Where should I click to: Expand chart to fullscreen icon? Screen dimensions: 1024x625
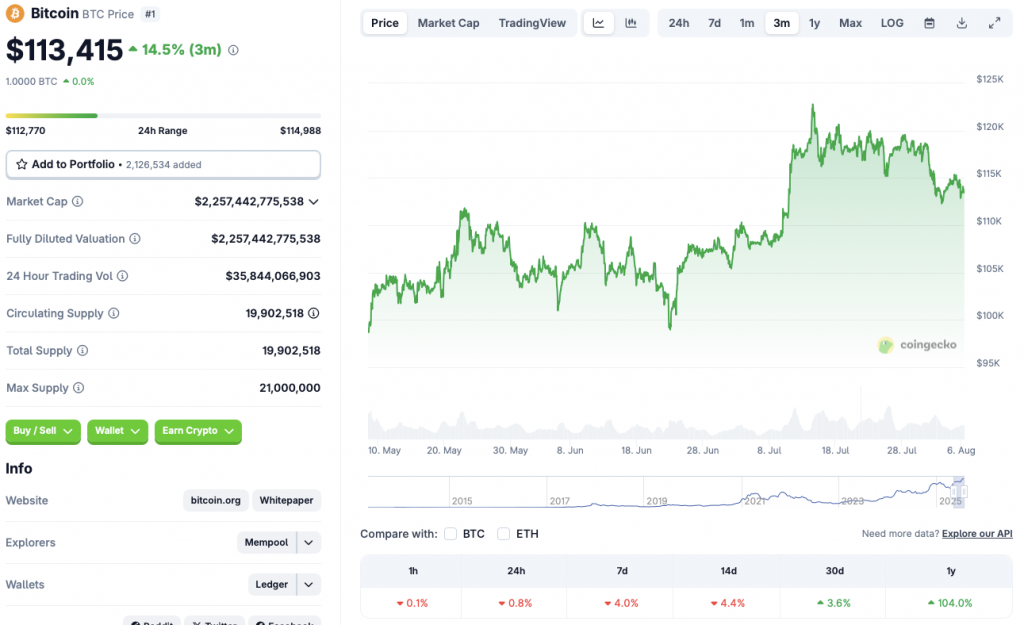[995, 23]
